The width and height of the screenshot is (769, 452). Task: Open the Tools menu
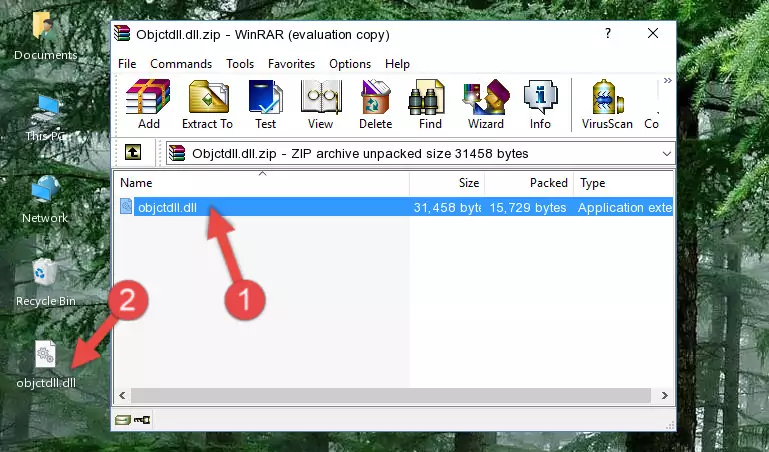tap(240, 64)
